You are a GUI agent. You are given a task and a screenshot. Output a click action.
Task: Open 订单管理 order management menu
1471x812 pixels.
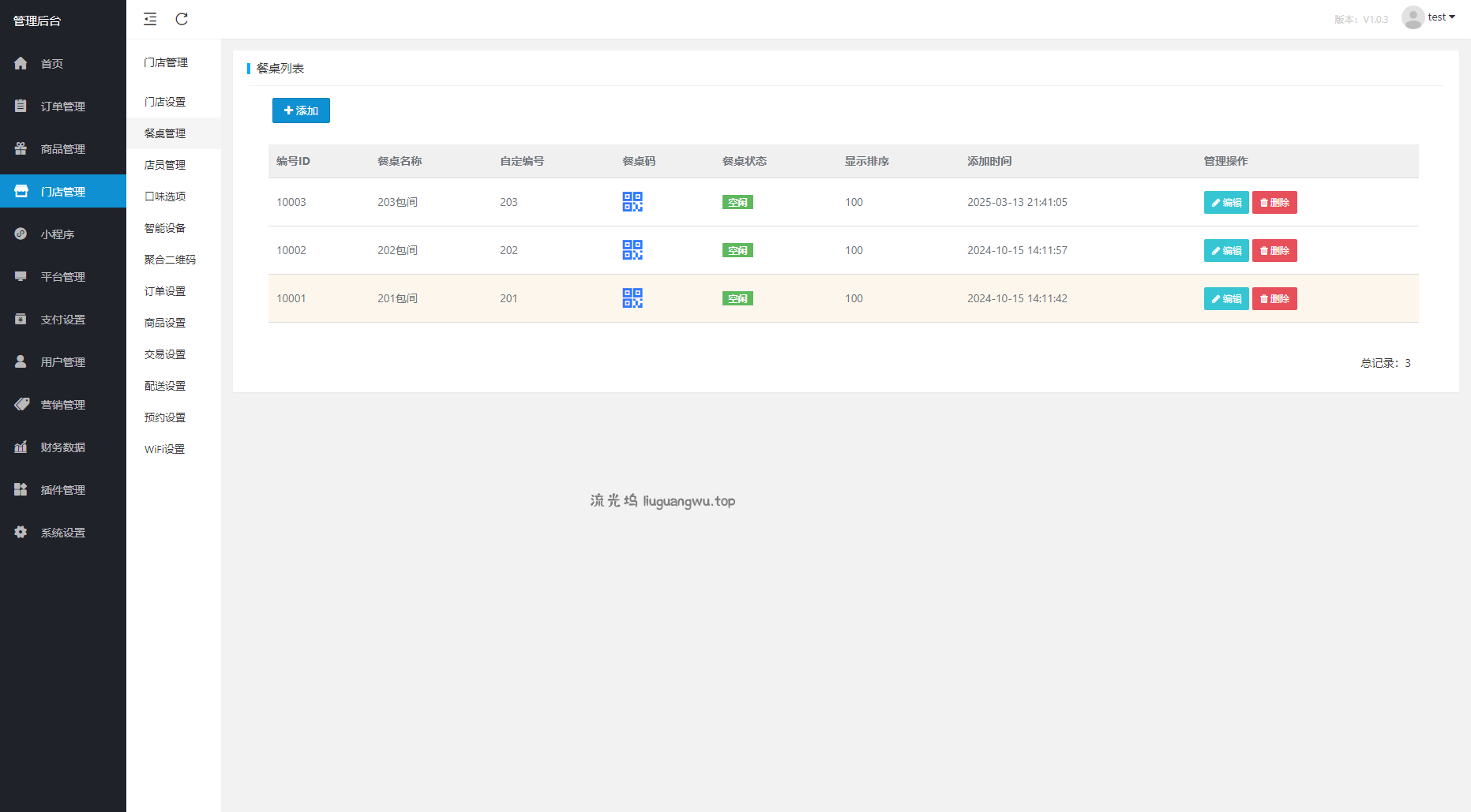[x=62, y=107]
